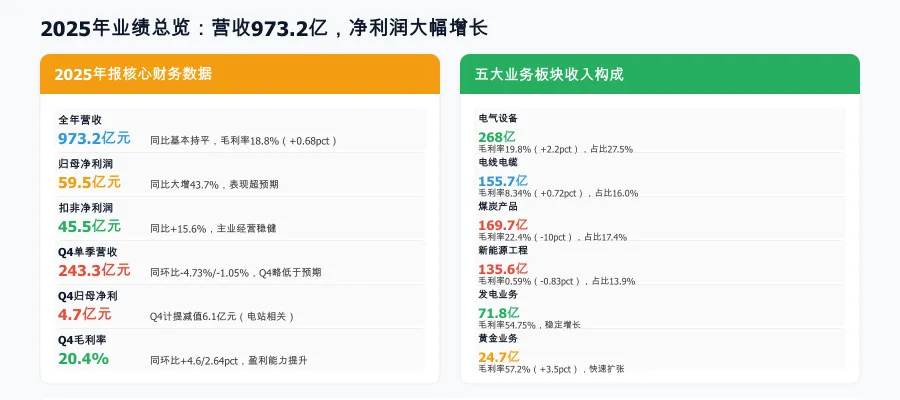Select the 电线电缆 155.7亿 value

503,181
